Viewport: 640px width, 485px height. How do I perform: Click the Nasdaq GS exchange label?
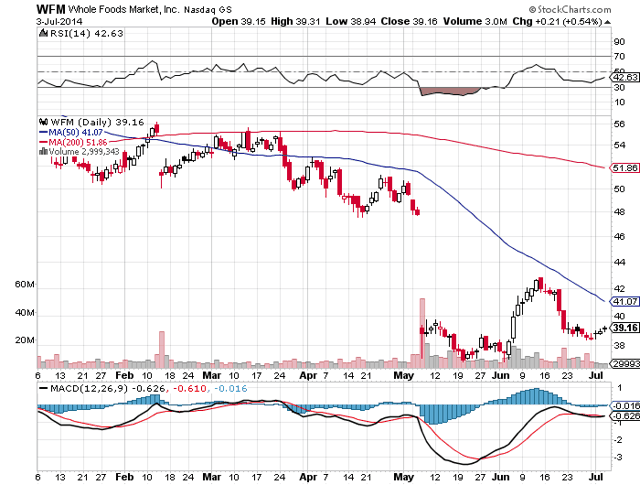point(208,9)
